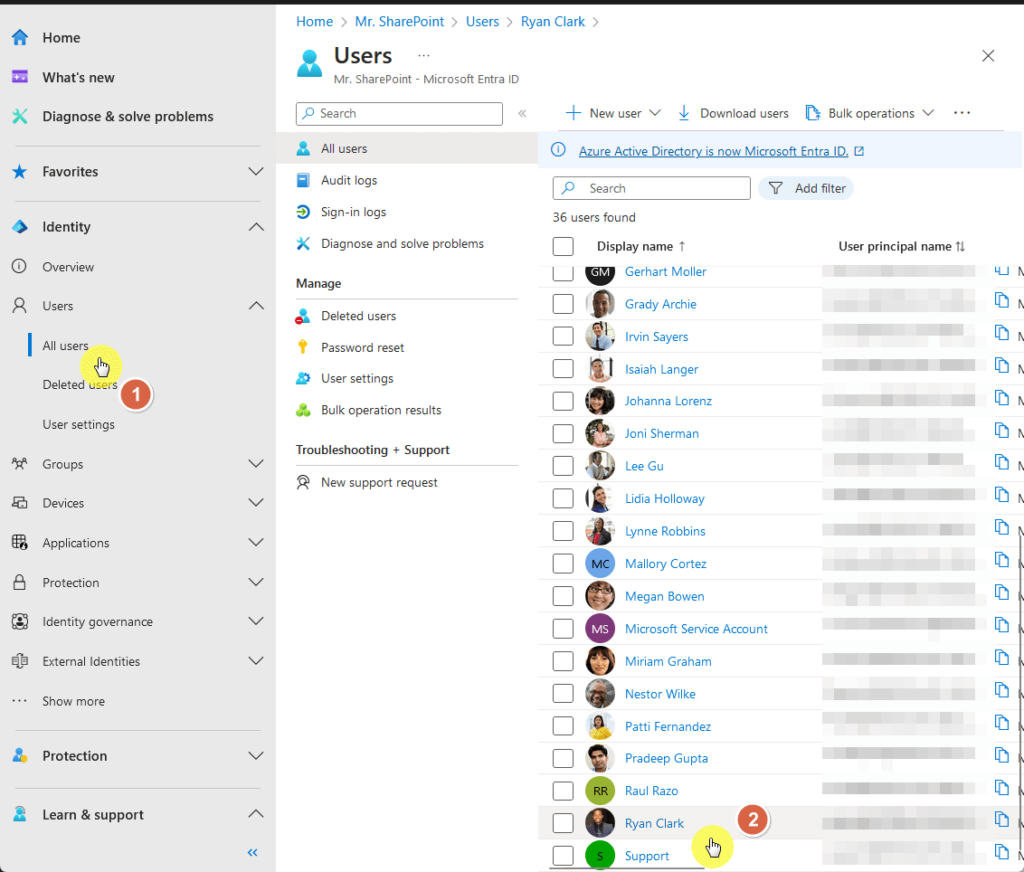Open the Bulk operations dropdown arrow
Viewport: 1024px width, 872px height.
click(x=928, y=113)
